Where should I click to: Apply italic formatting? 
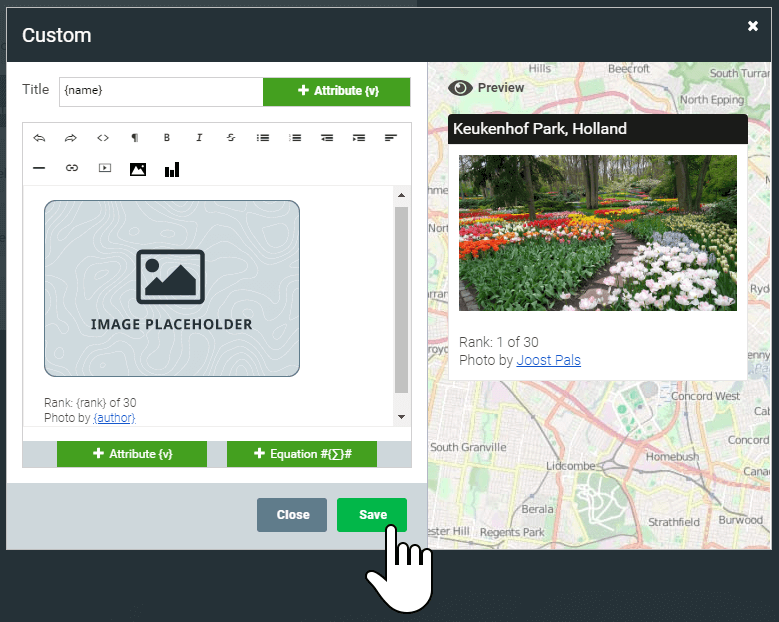(x=199, y=138)
